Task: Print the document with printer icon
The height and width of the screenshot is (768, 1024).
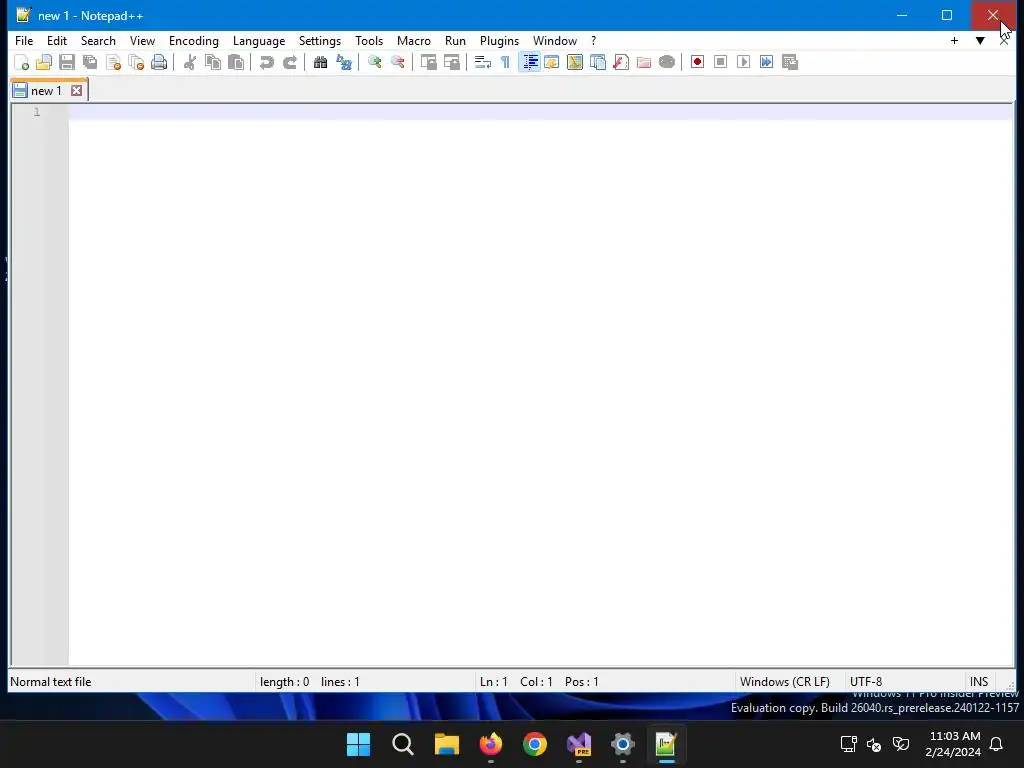Action: tap(159, 62)
